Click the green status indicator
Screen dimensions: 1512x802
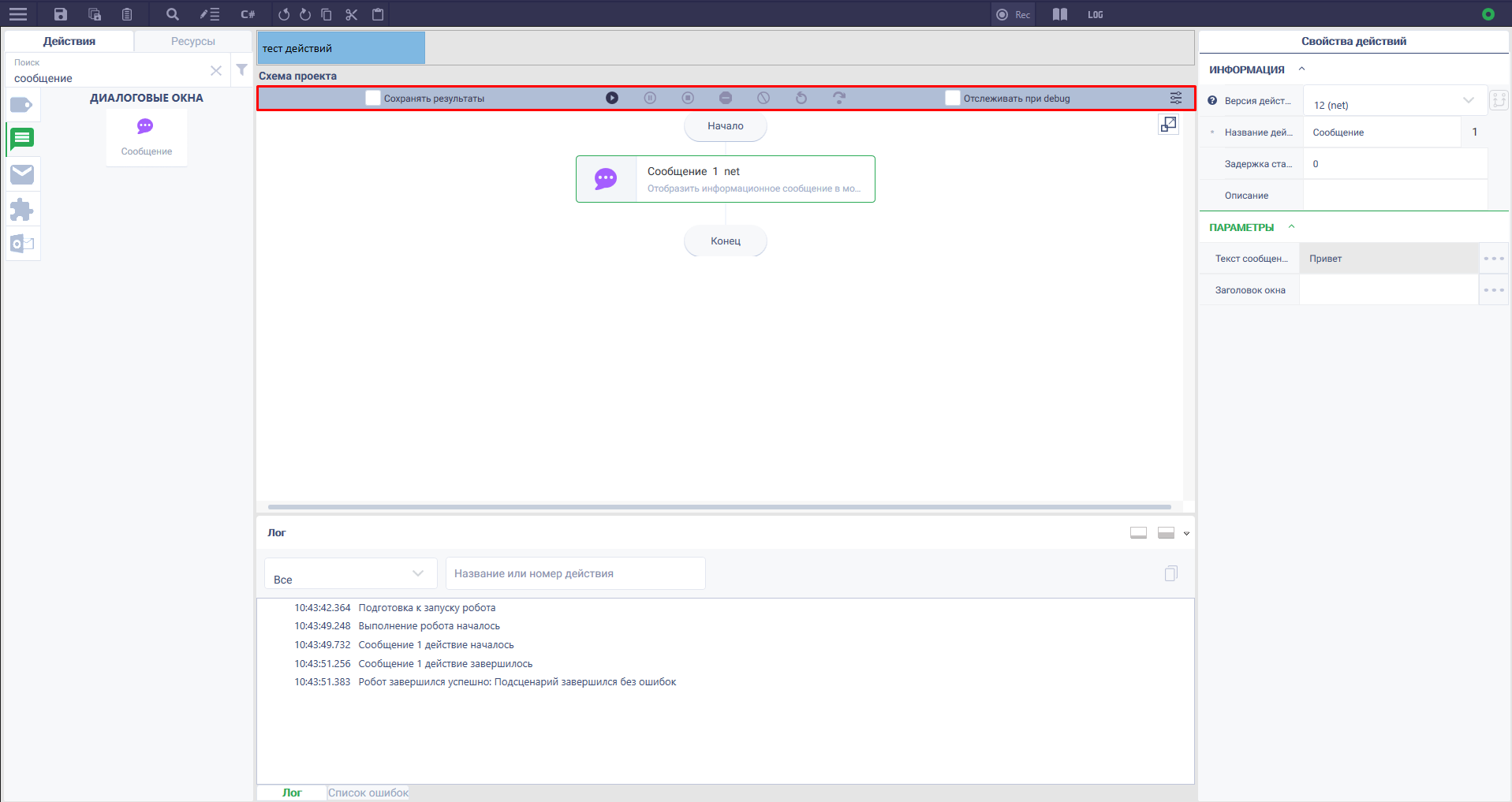(x=1488, y=14)
